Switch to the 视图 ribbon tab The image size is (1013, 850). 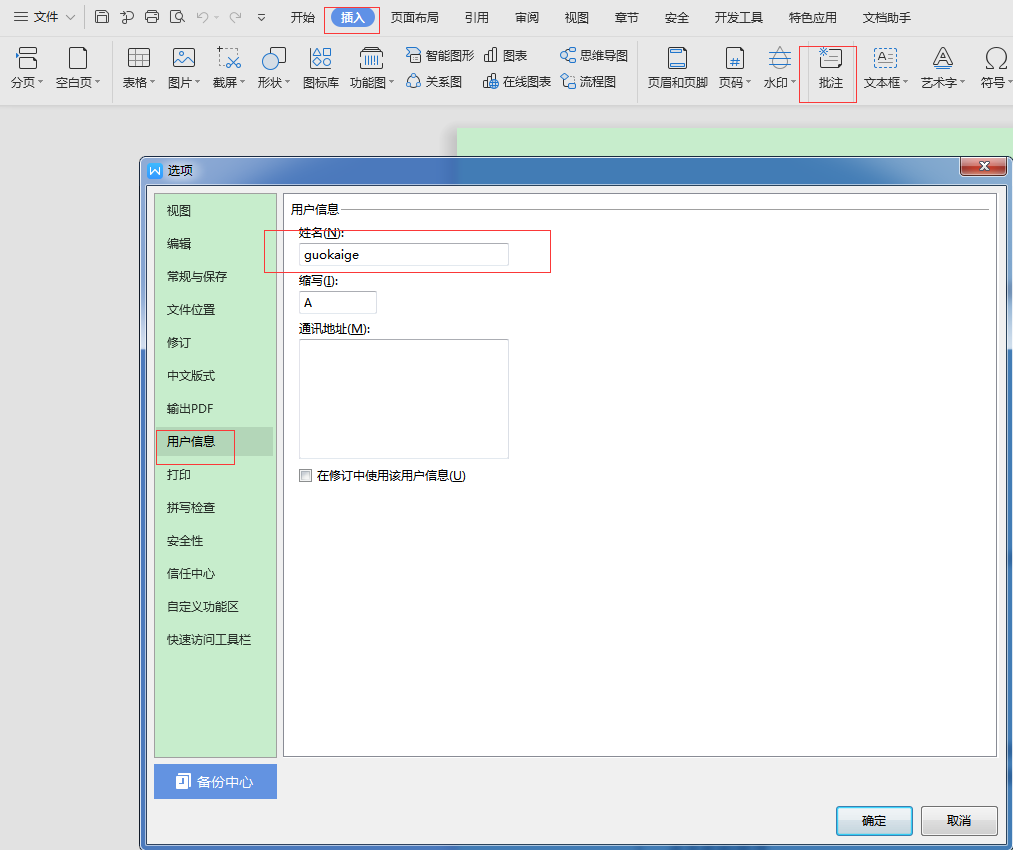click(577, 17)
